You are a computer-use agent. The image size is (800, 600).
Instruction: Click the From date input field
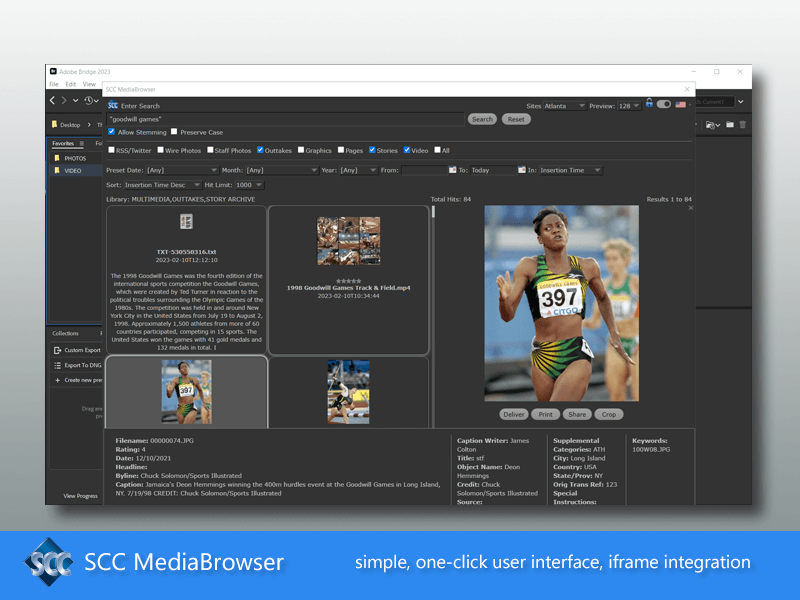pos(424,170)
